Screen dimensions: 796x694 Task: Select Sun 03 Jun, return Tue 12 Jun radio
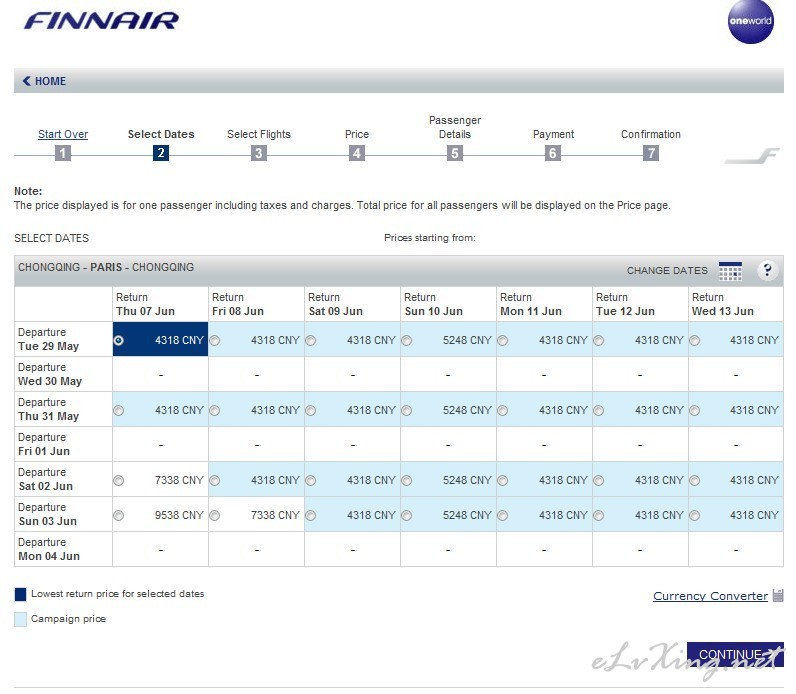599,515
